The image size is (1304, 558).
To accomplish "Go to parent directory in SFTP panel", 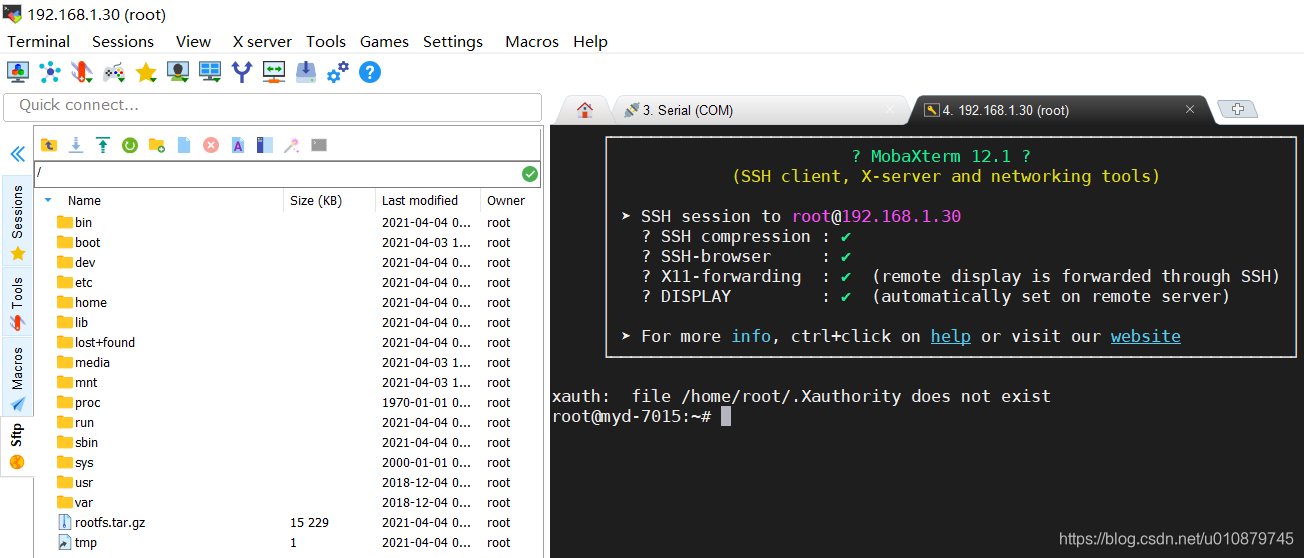I will [x=49, y=145].
